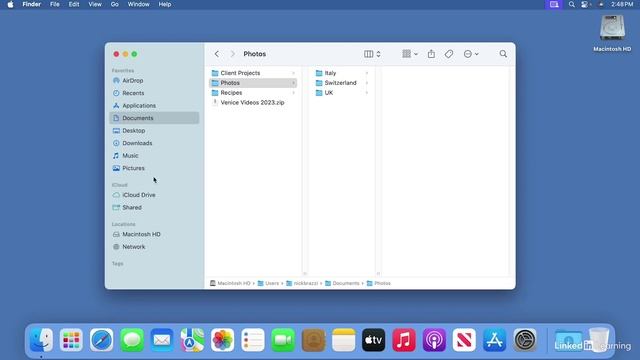Image resolution: width=640 pixels, height=360 pixels.
Task: Open FaceTime from the Dock
Action: [283, 340]
